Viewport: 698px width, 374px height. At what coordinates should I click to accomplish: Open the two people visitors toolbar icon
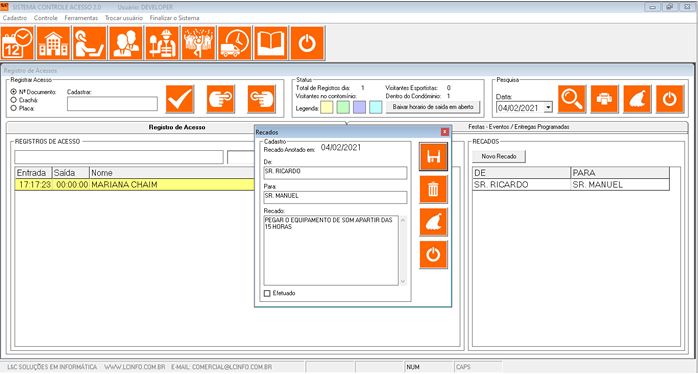pos(126,43)
